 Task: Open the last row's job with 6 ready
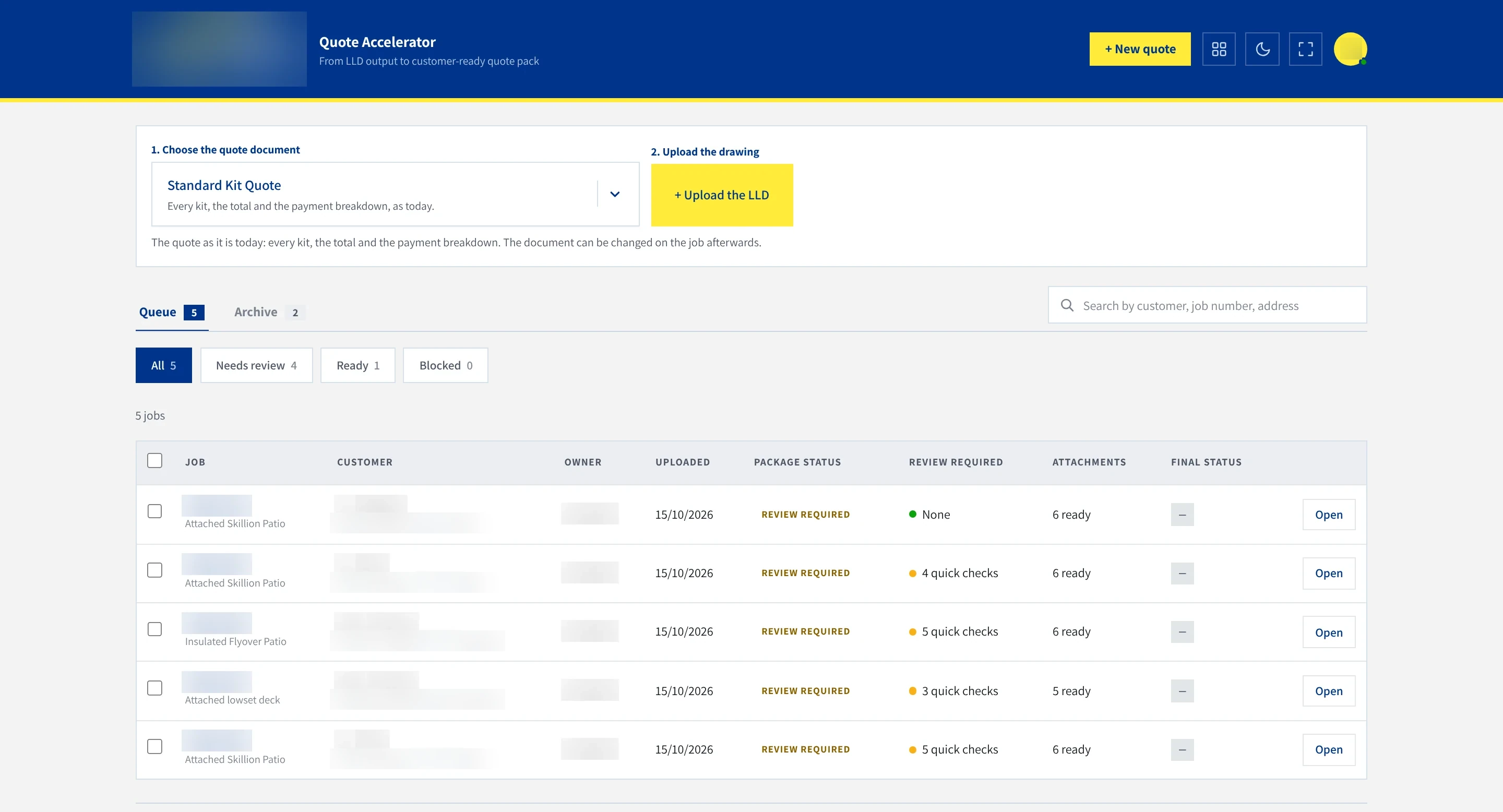point(1329,749)
